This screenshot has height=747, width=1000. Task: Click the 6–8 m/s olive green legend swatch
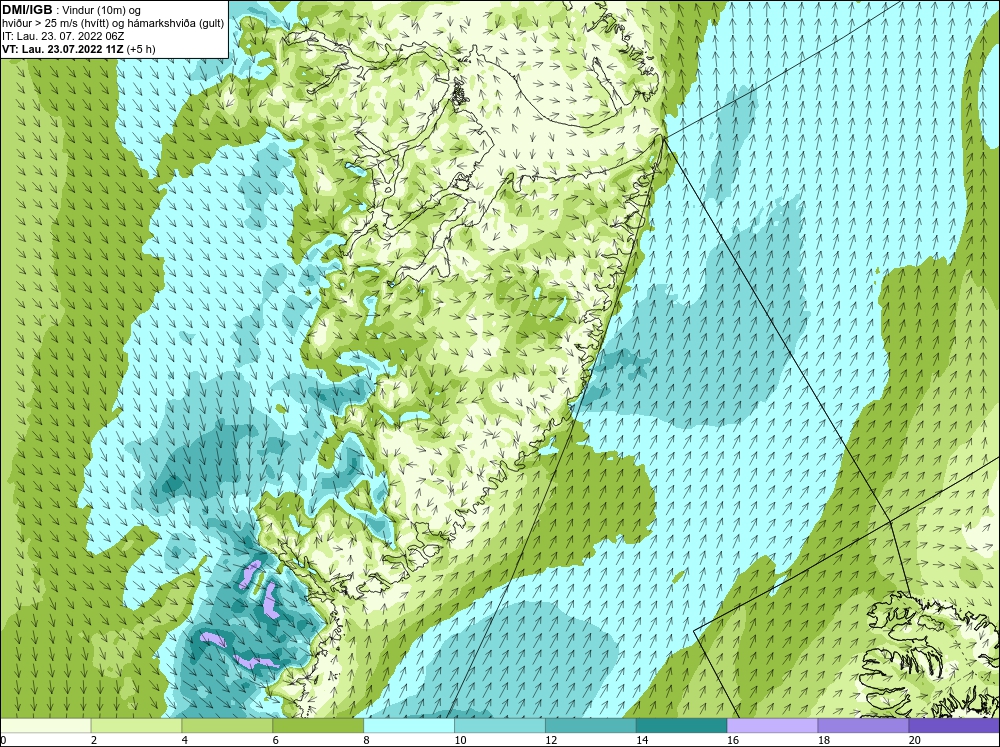tap(318, 725)
